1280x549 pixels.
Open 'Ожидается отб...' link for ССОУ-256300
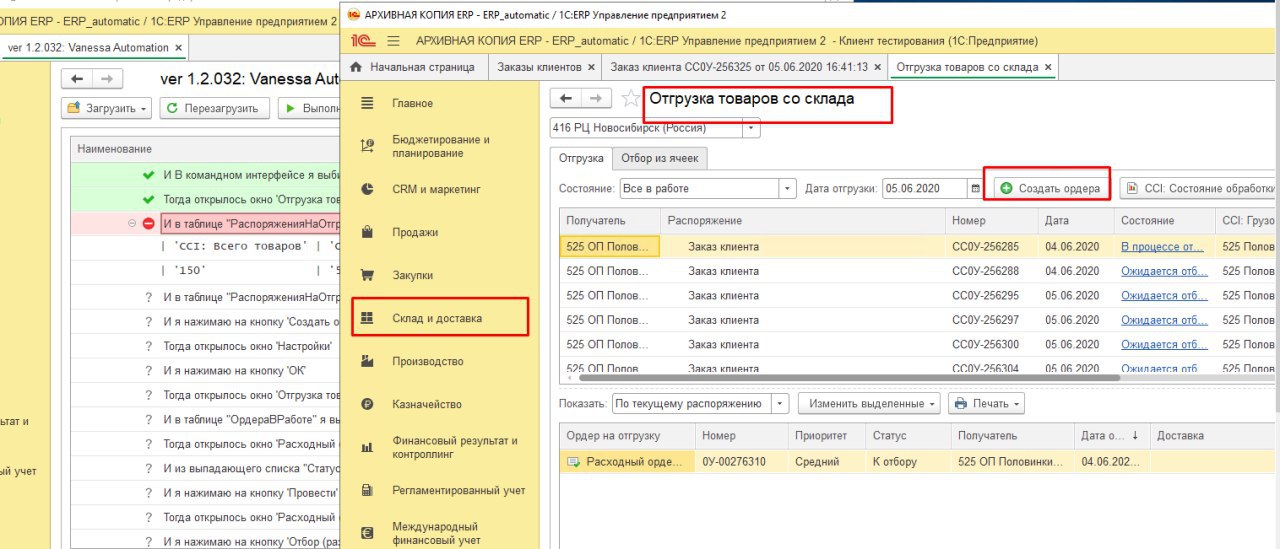1164,344
